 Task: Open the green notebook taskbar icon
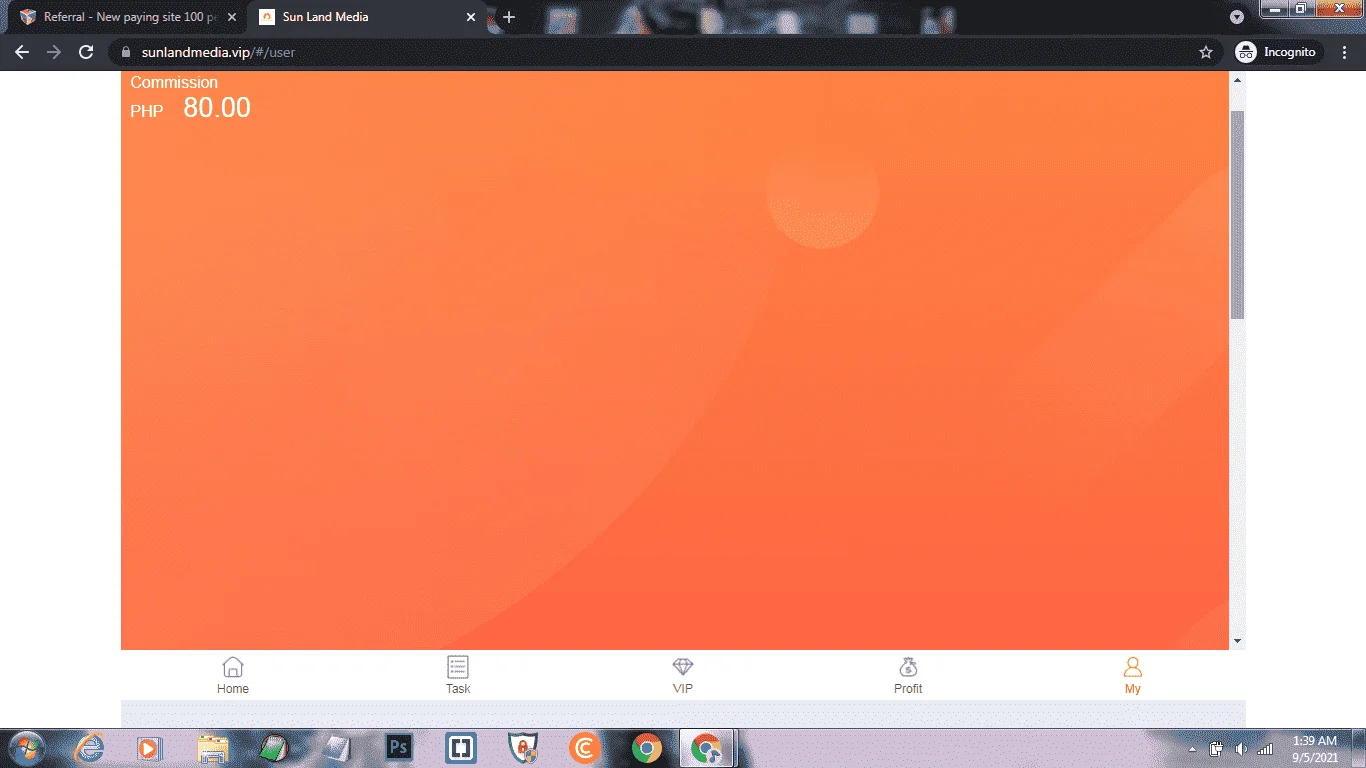click(275, 748)
